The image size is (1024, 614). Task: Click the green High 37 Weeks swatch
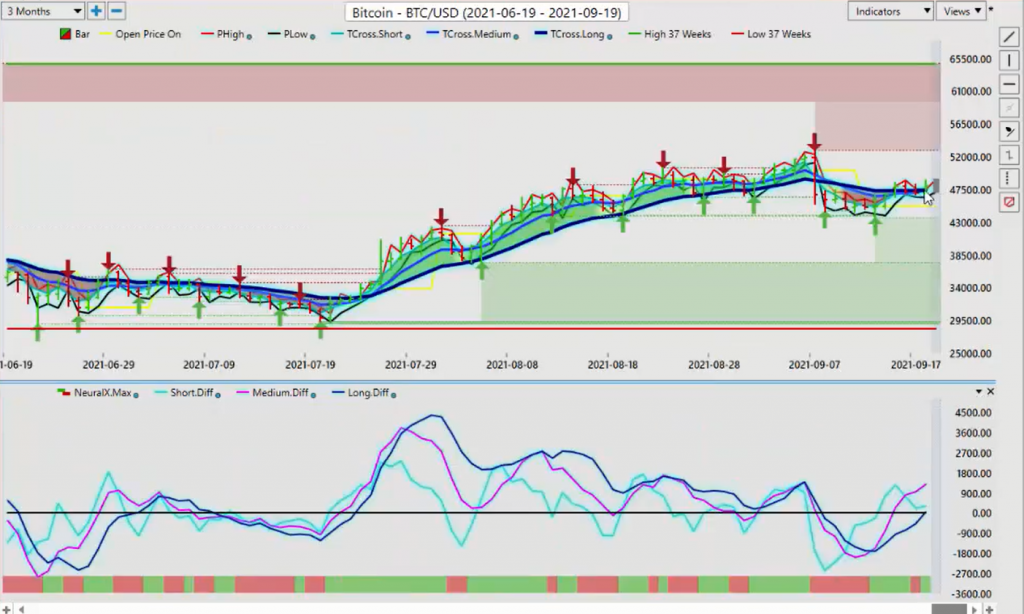tap(634, 34)
